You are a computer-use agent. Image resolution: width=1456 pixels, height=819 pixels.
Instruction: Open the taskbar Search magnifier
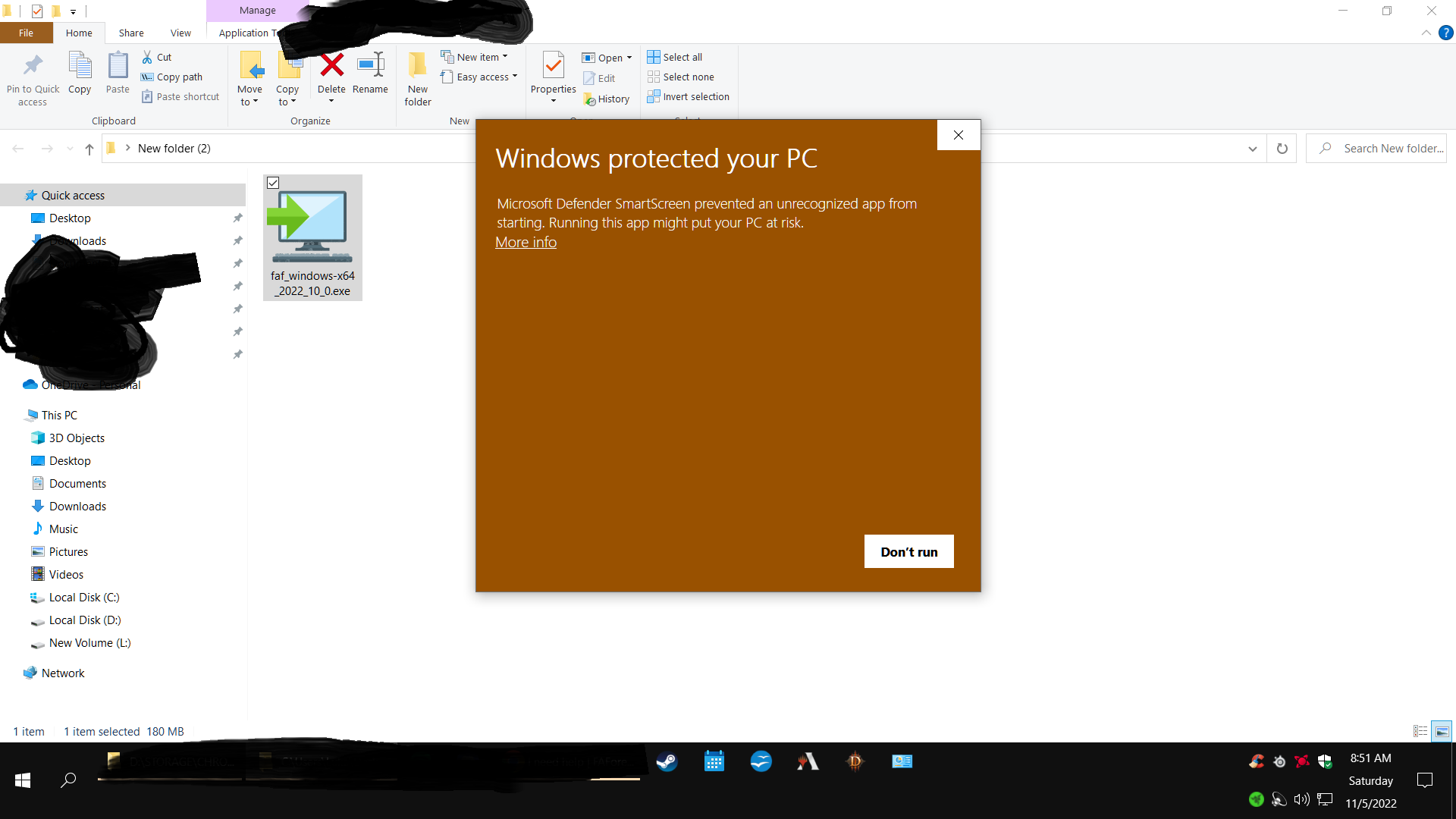(68, 780)
